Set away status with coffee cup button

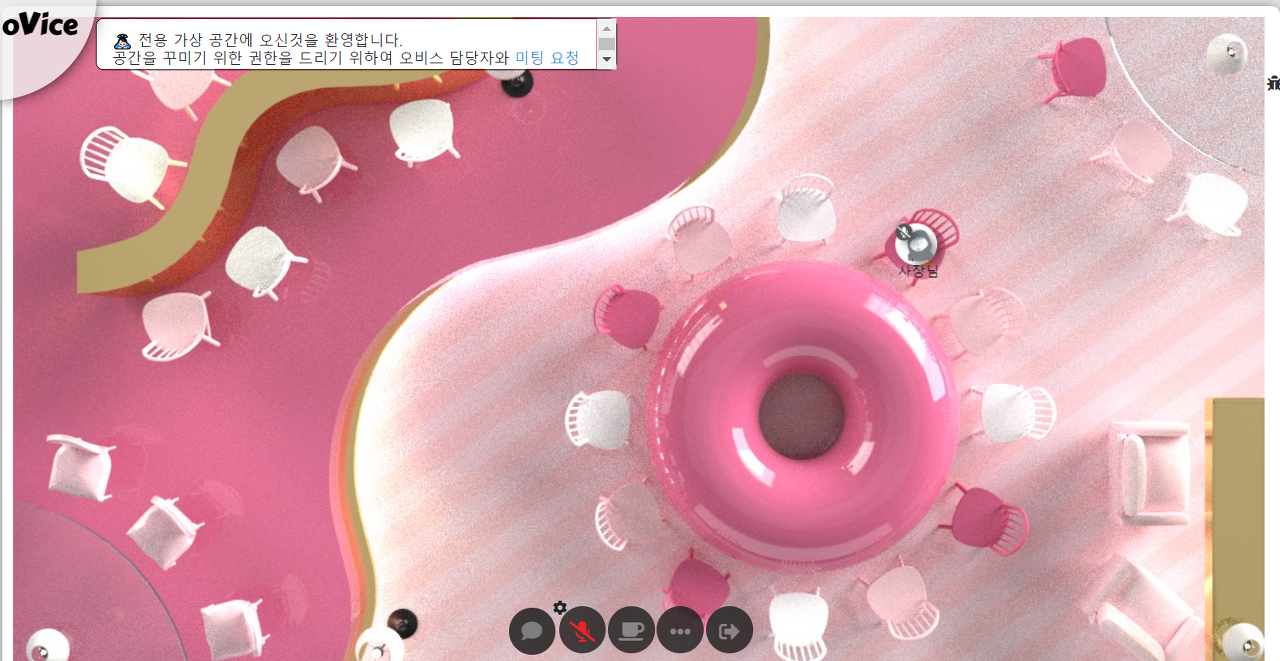(631, 631)
